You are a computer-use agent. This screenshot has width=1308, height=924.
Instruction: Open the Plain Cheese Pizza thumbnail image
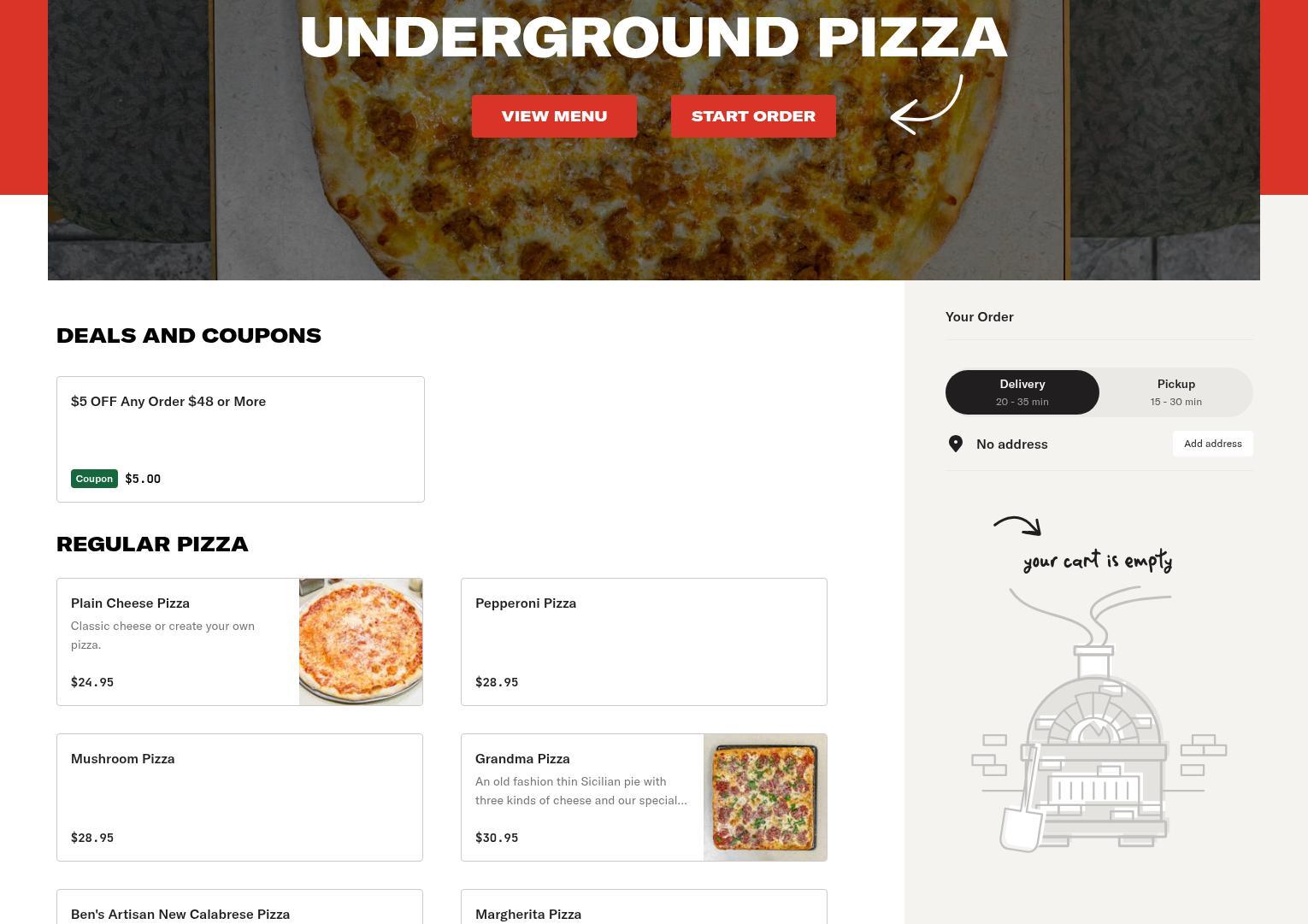(x=361, y=642)
